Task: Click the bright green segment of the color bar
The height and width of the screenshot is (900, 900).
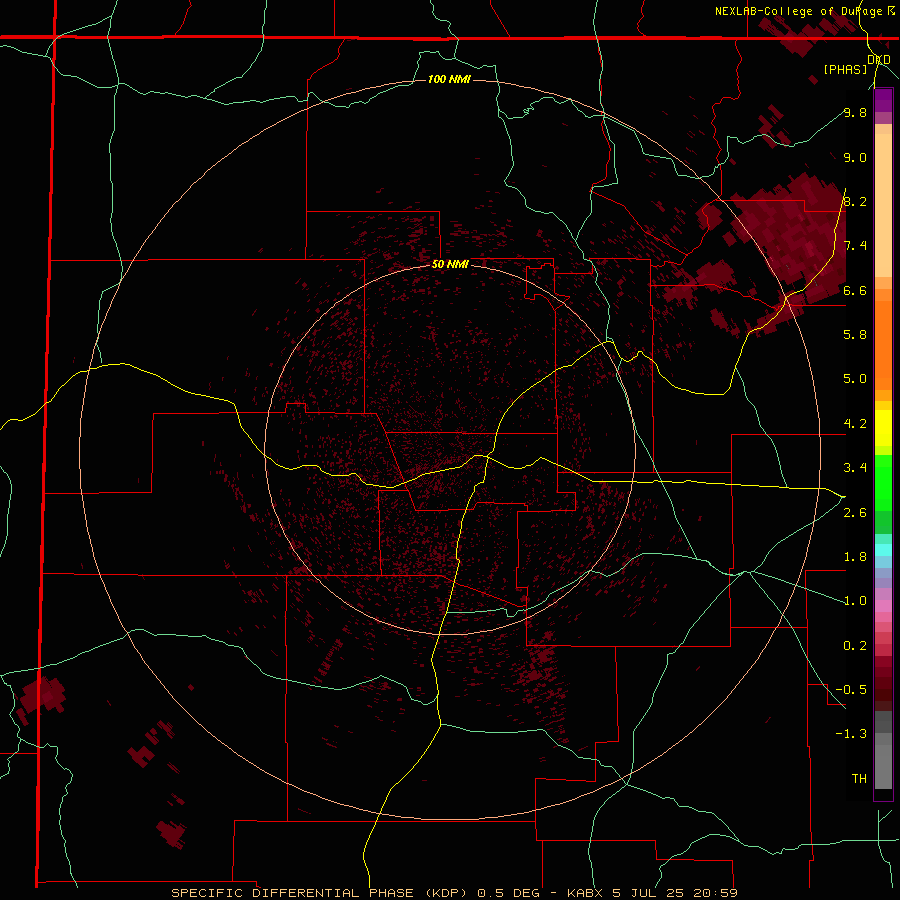Action: [883, 482]
